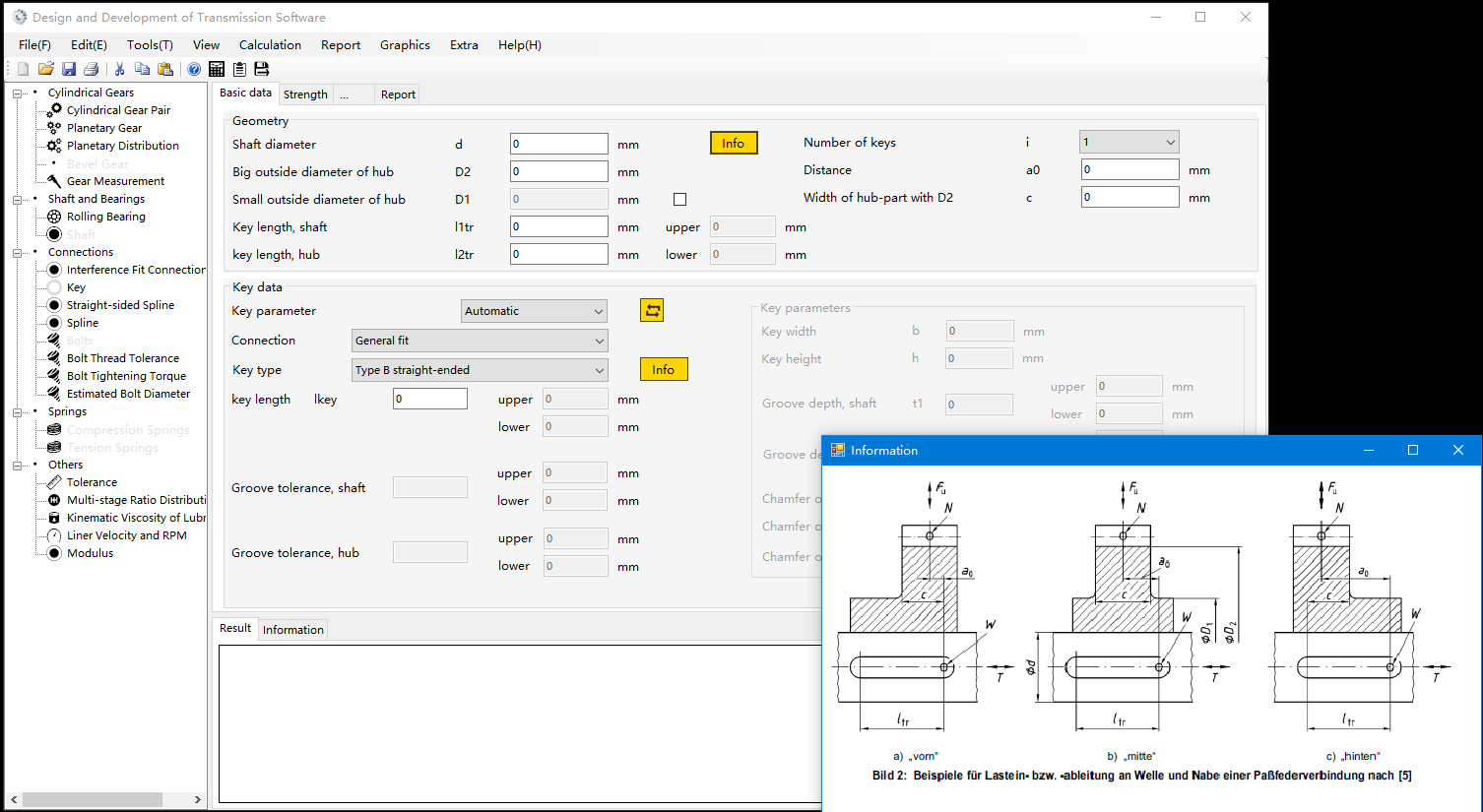Open a file with the folder icon
The height and width of the screenshot is (812, 1483).
[x=45, y=69]
